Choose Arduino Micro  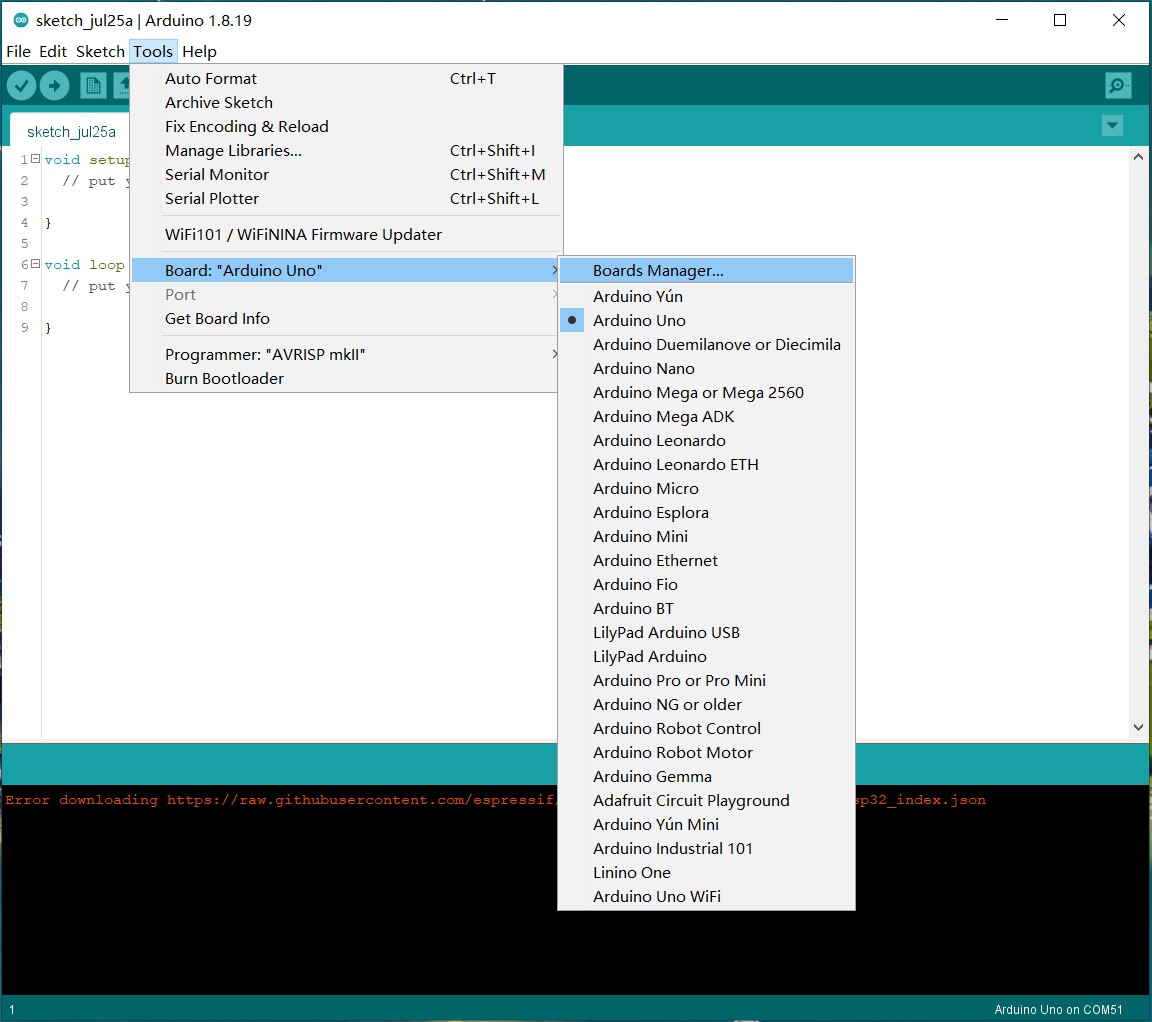pyautogui.click(x=706, y=489)
